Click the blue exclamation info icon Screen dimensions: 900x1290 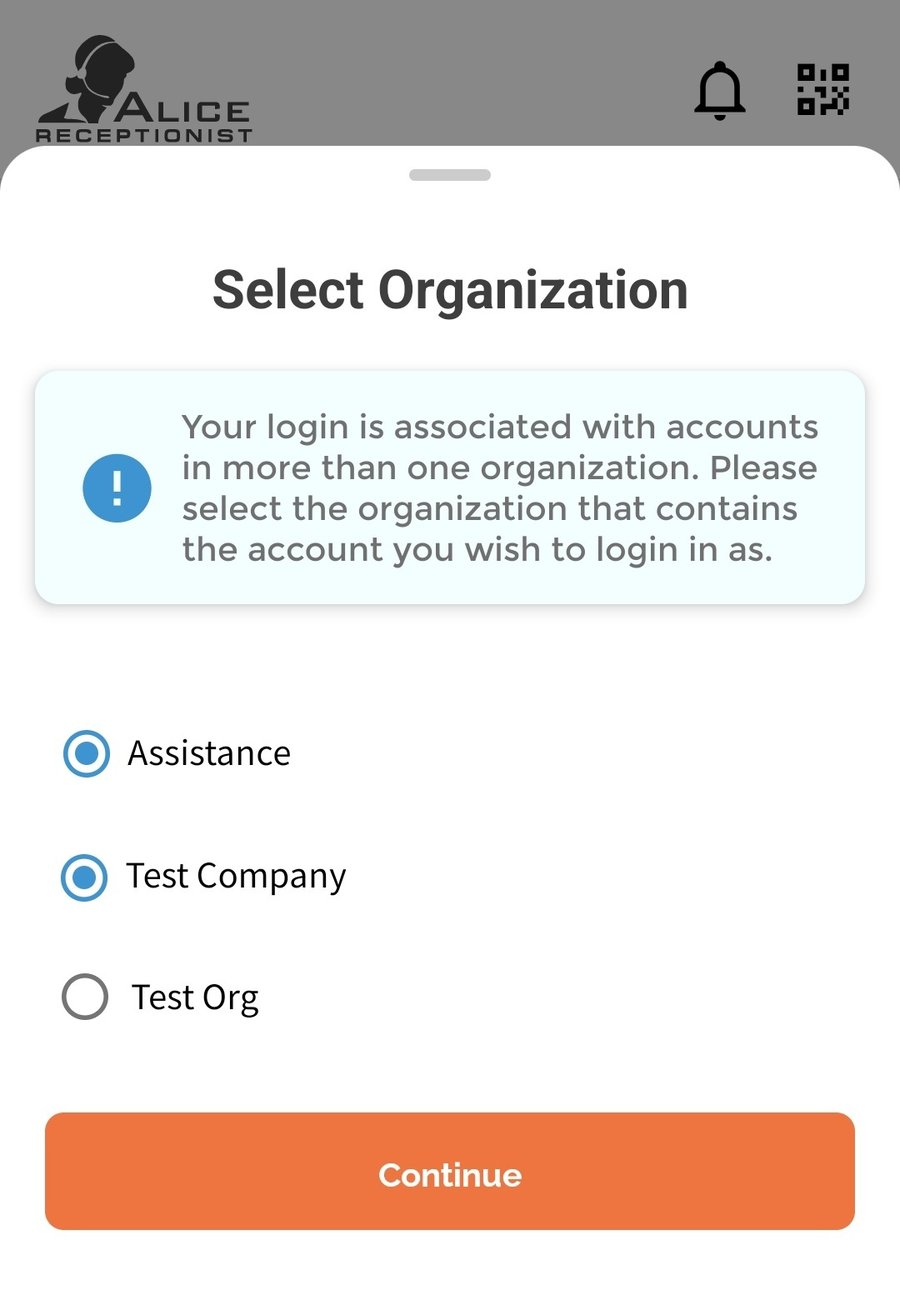[x=117, y=487]
